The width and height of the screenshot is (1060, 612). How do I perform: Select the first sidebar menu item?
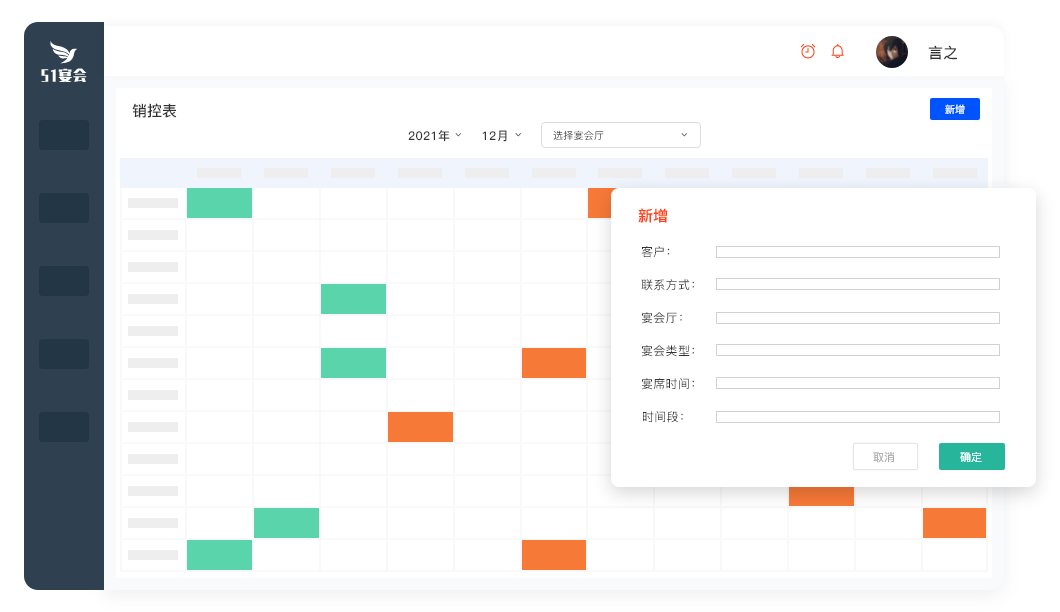tap(64, 135)
